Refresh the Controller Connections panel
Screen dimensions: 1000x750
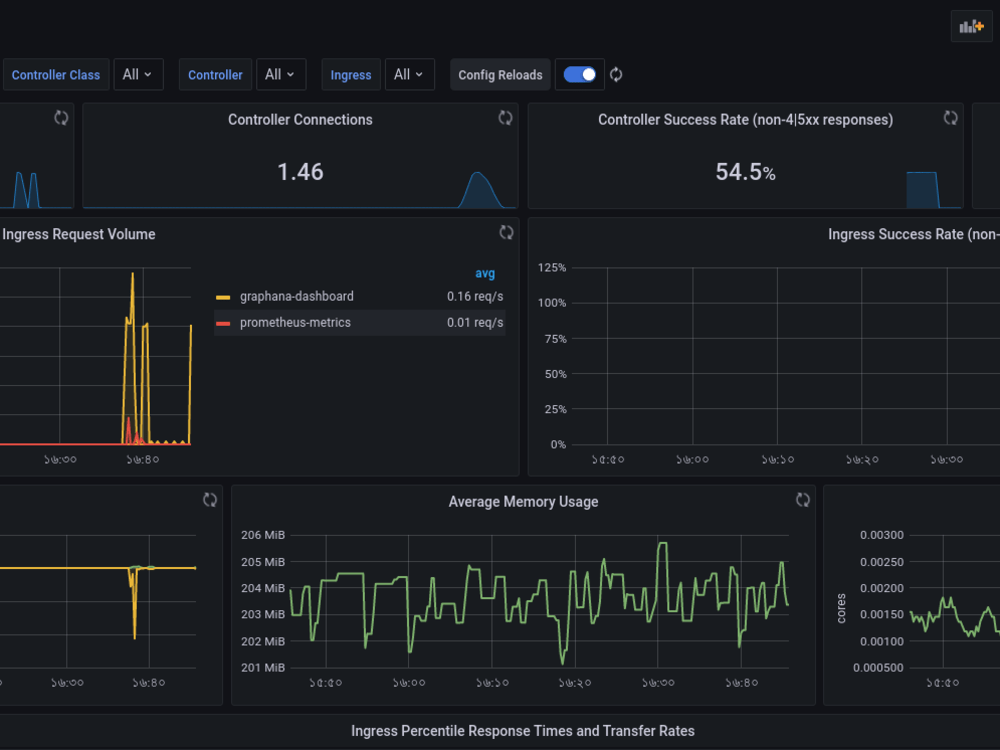point(504,118)
